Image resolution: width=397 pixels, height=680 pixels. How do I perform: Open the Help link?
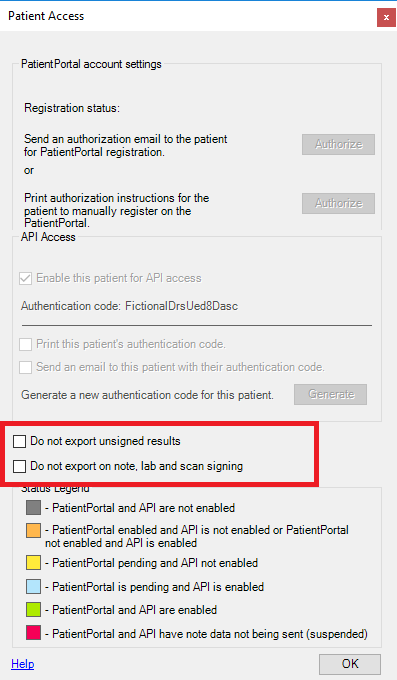tap(23, 664)
